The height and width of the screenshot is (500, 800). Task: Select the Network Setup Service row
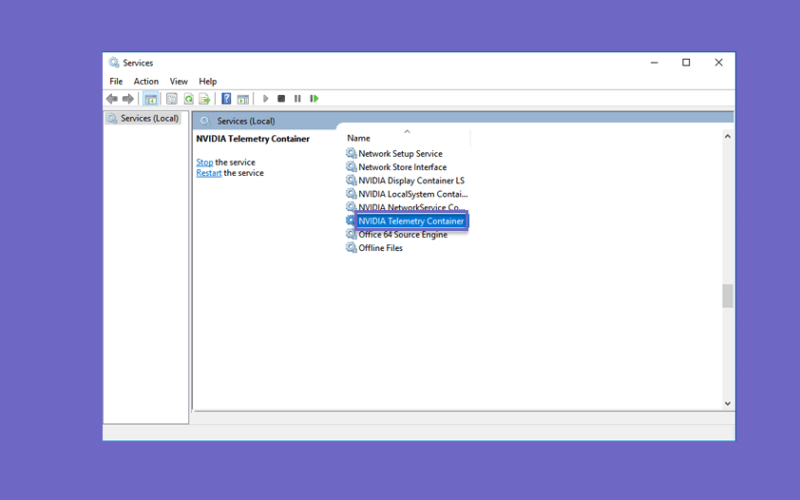tap(400, 154)
